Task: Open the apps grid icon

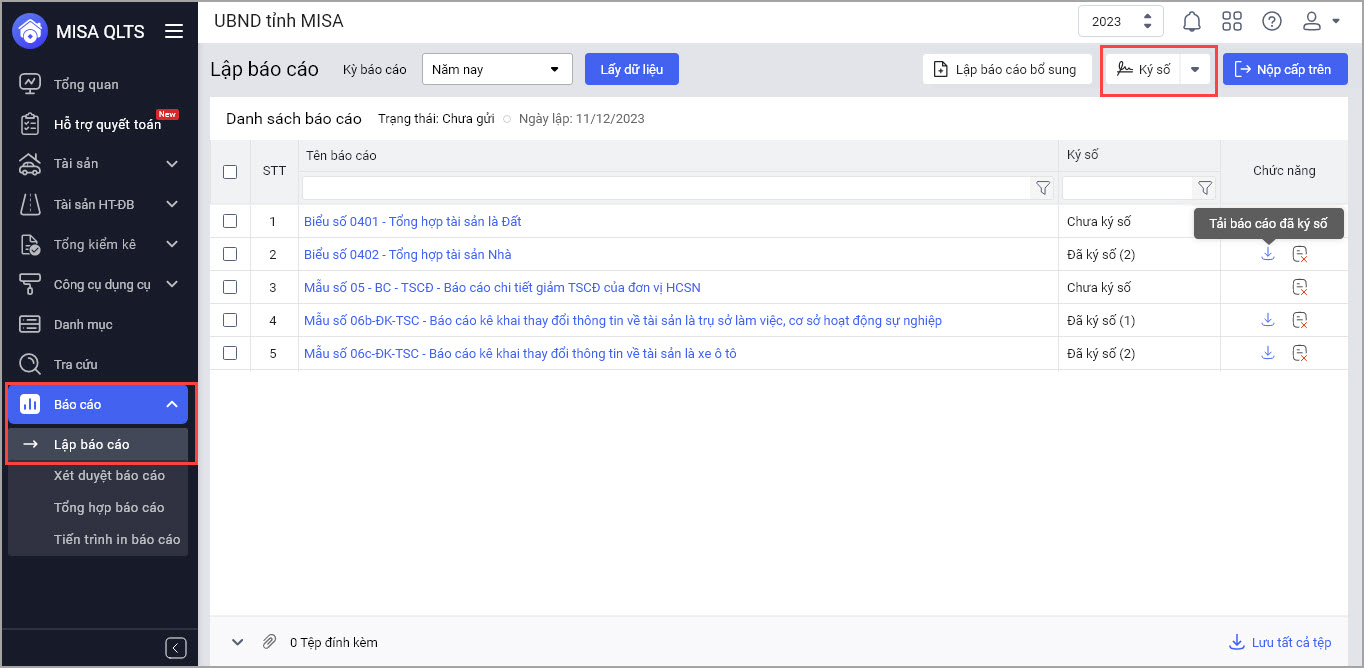Action: click(x=1232, y=21)
